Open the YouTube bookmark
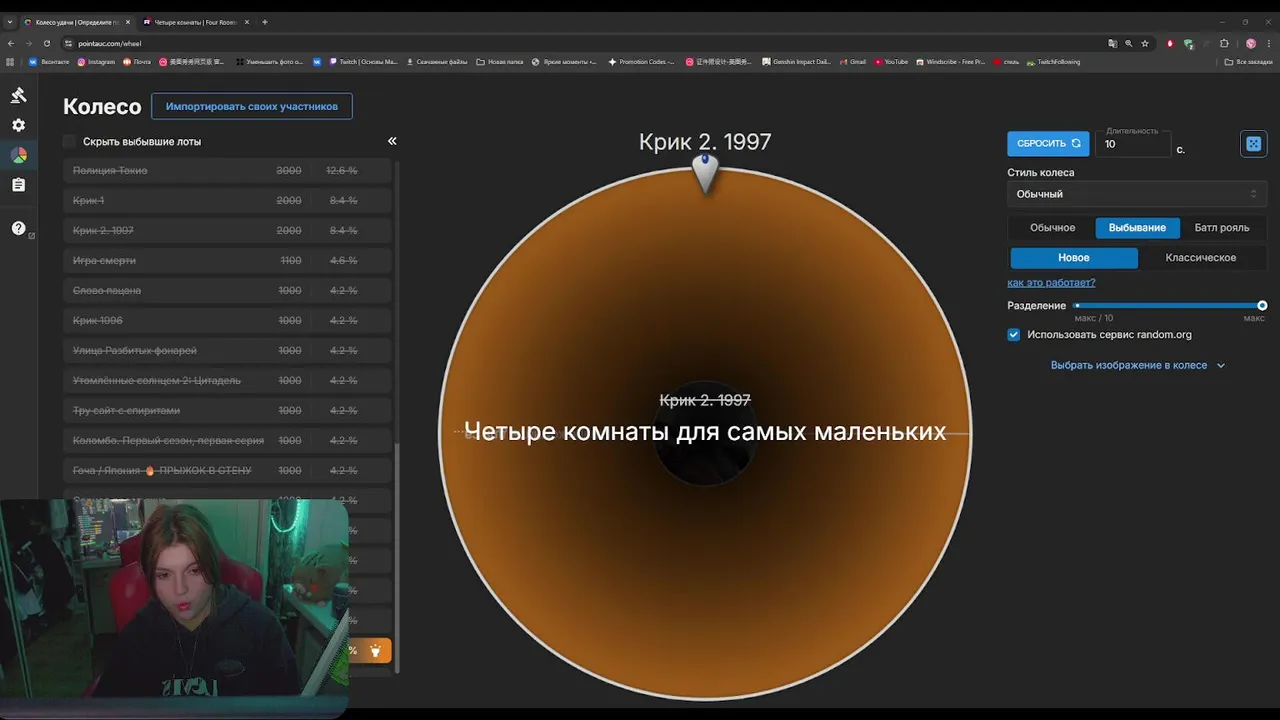1280x720 pixels. [891, 62]
